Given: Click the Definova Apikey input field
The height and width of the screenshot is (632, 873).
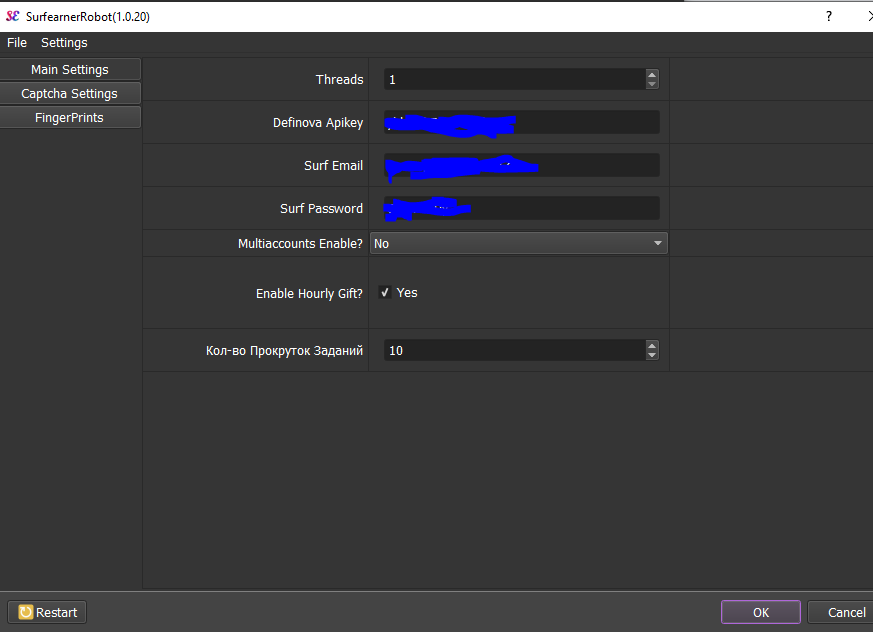Looking at the screenshot, I should click(x=522, y=123).
